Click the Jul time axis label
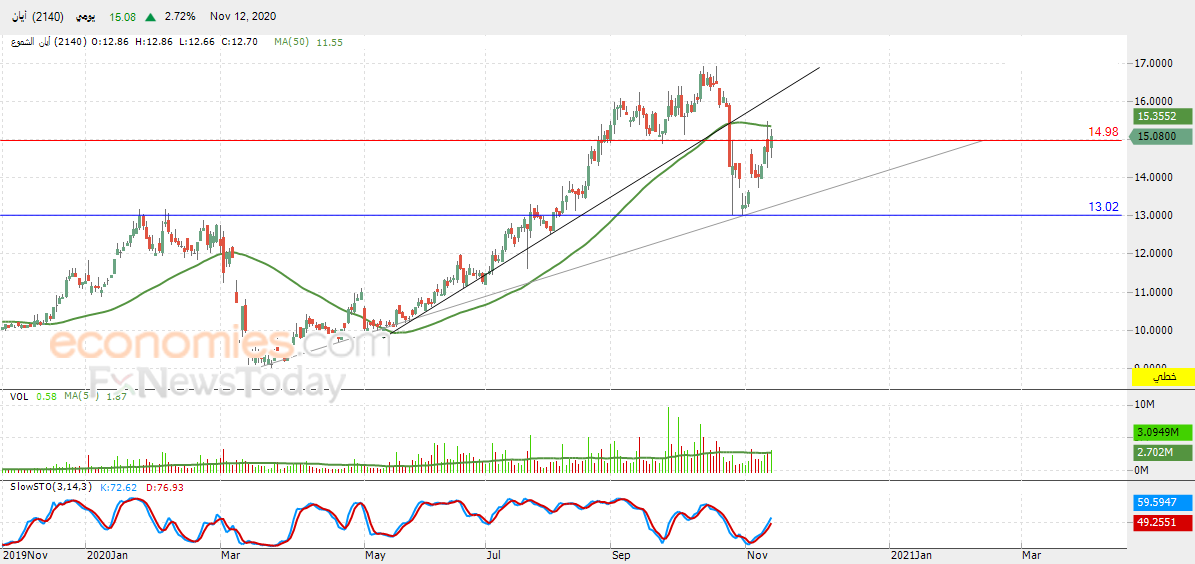1195x564 pixels. pos(494,556)
